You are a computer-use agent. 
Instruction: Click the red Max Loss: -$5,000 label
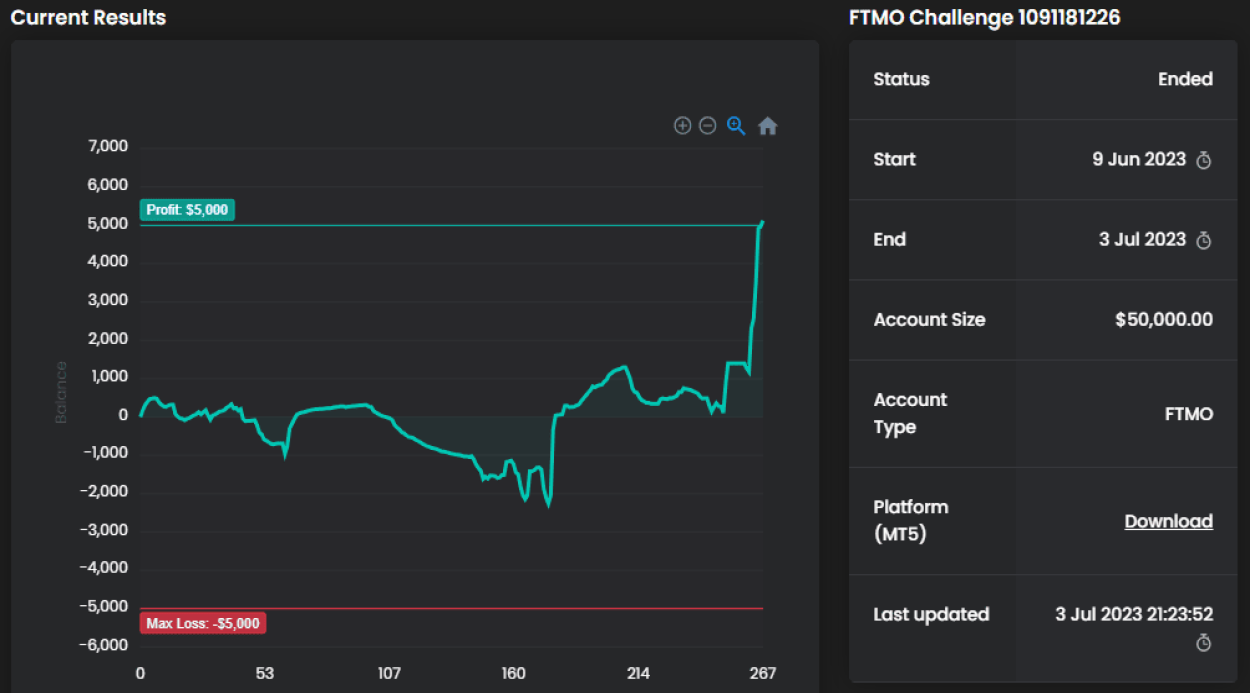click(203, 624)
